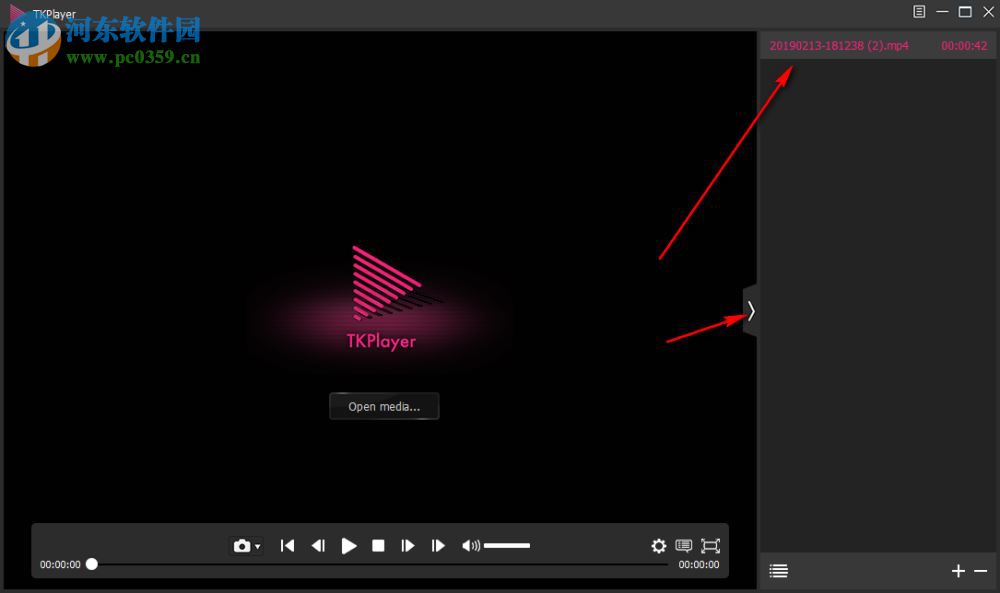Open the playback settings gear
The image size is (1000, 593).
pos(659,545)
